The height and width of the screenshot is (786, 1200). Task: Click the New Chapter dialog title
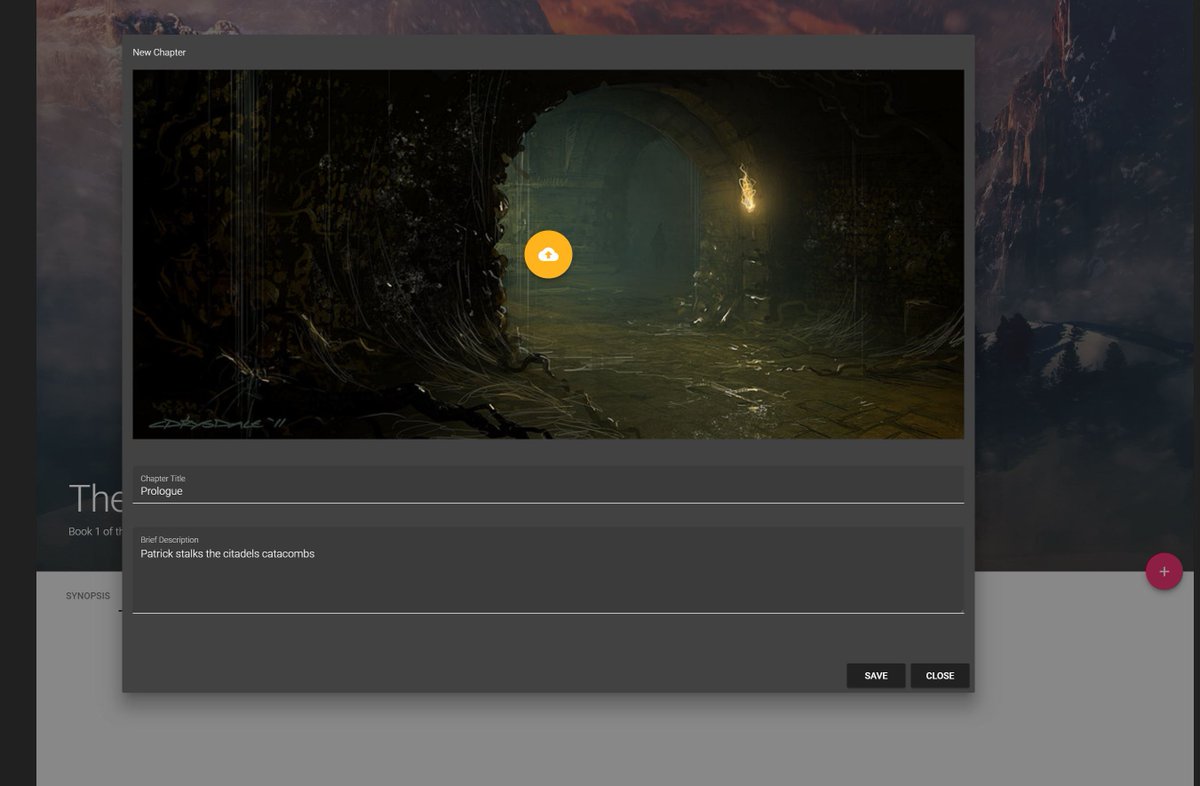point(159,52)
